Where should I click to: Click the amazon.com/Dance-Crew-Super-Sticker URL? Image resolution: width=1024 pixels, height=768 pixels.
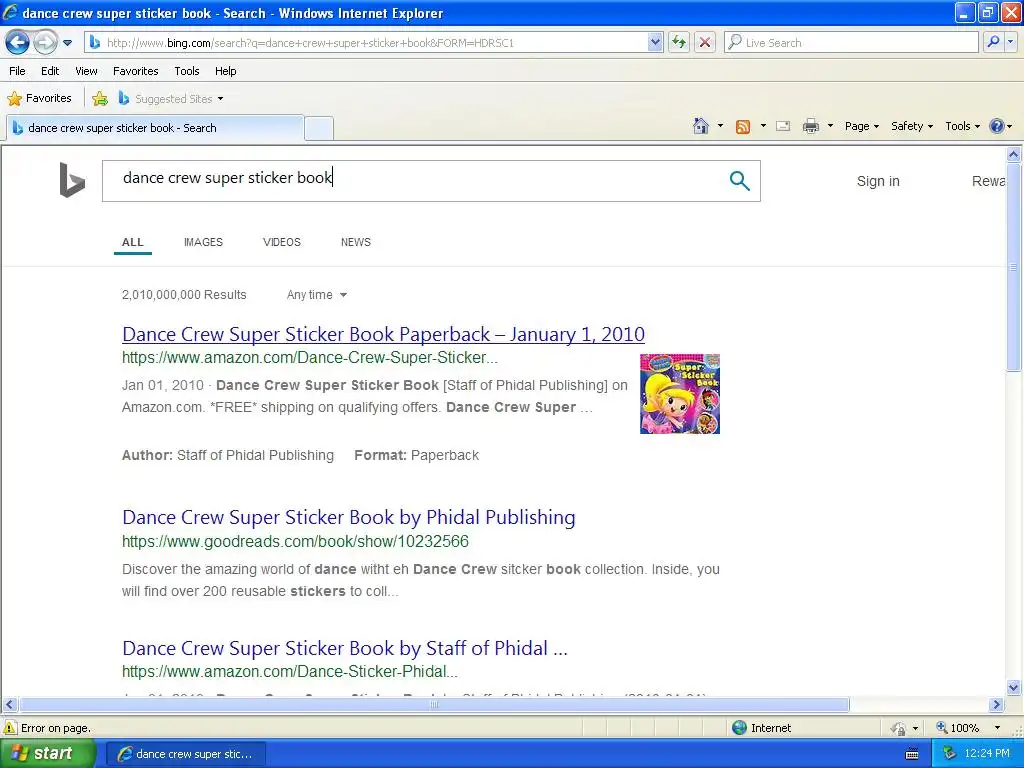coord(310,358)
